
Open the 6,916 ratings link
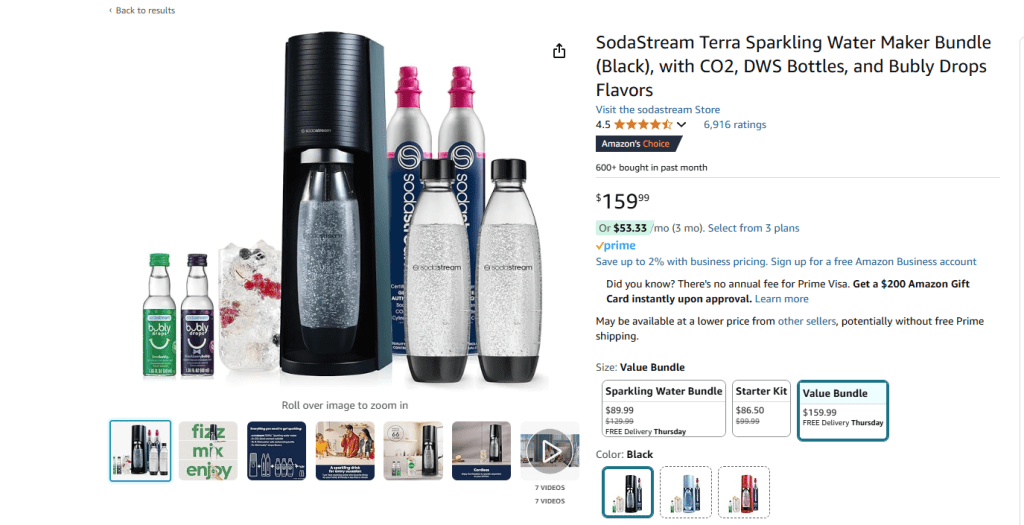(734, 125)
